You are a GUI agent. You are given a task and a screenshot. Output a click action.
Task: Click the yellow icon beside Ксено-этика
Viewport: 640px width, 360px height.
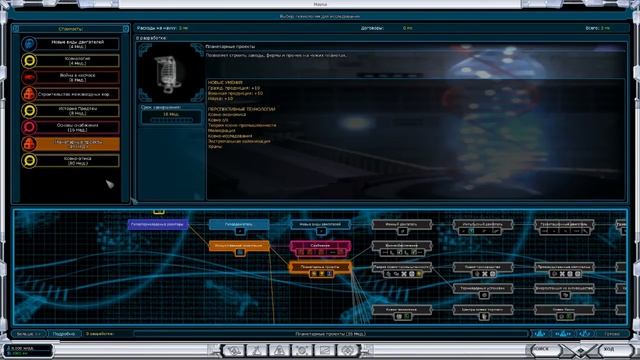[29, 160]
